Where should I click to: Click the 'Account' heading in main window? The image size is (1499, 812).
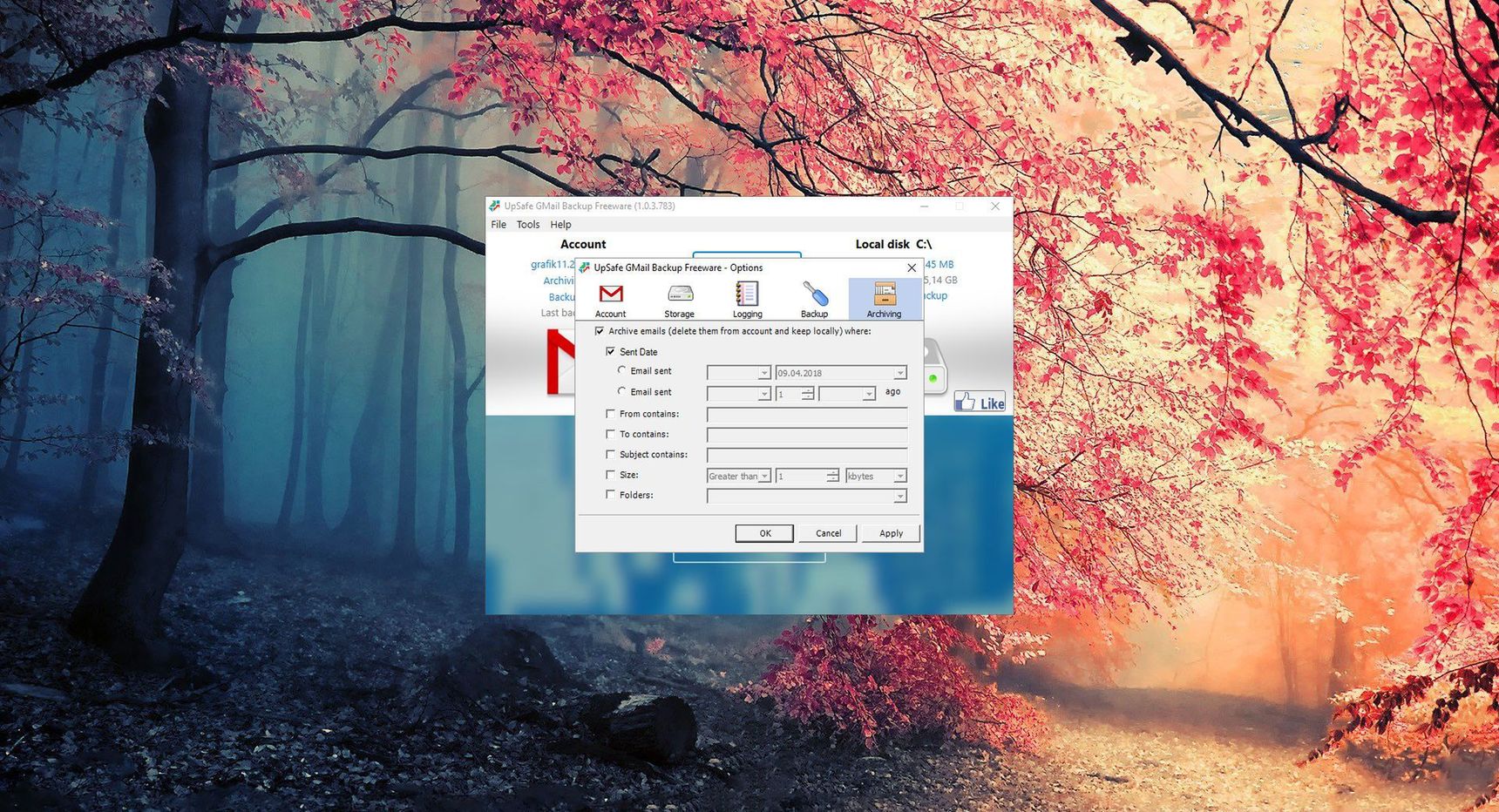coord(583,244)
